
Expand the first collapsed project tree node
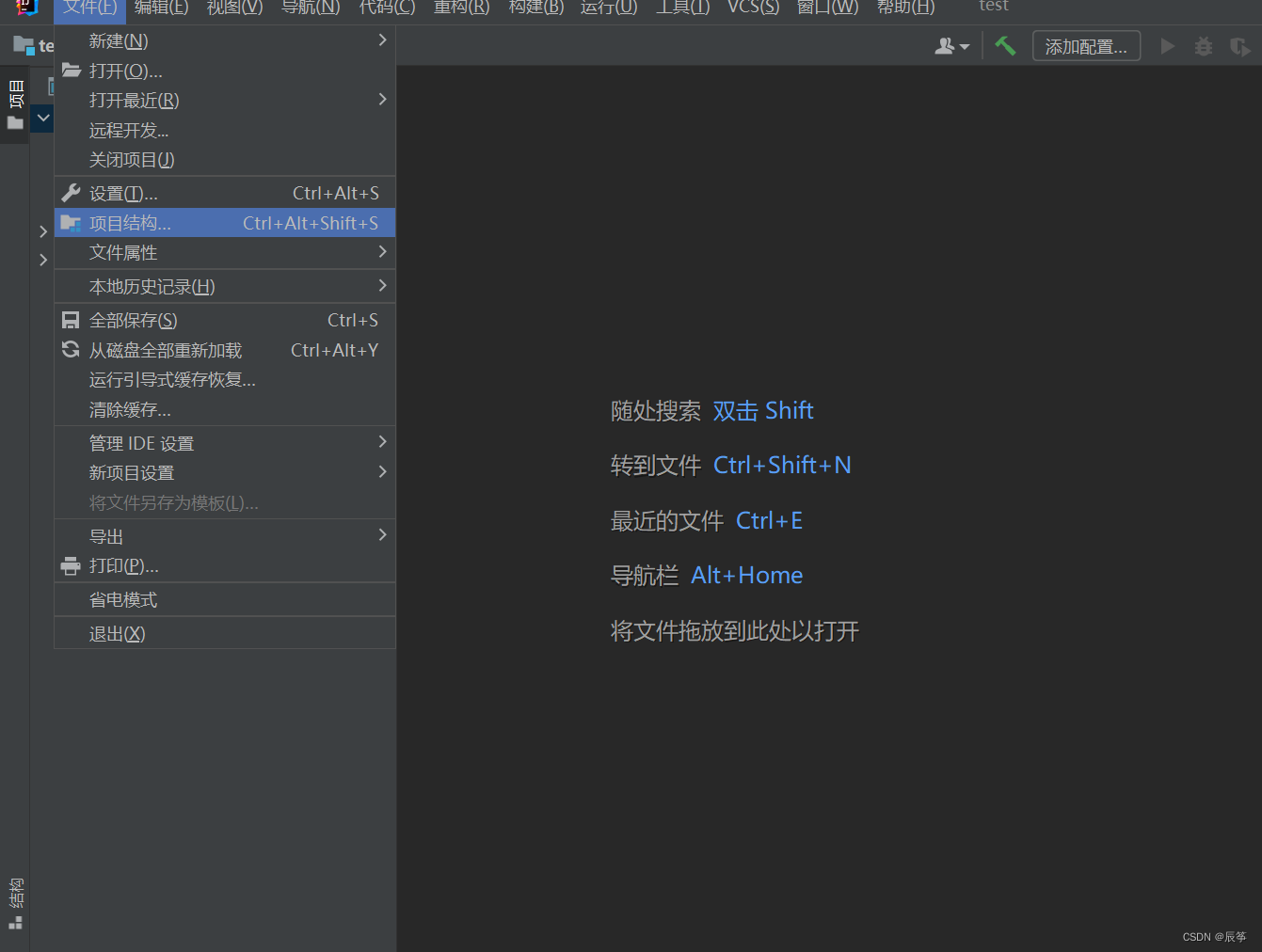[43, 231]
